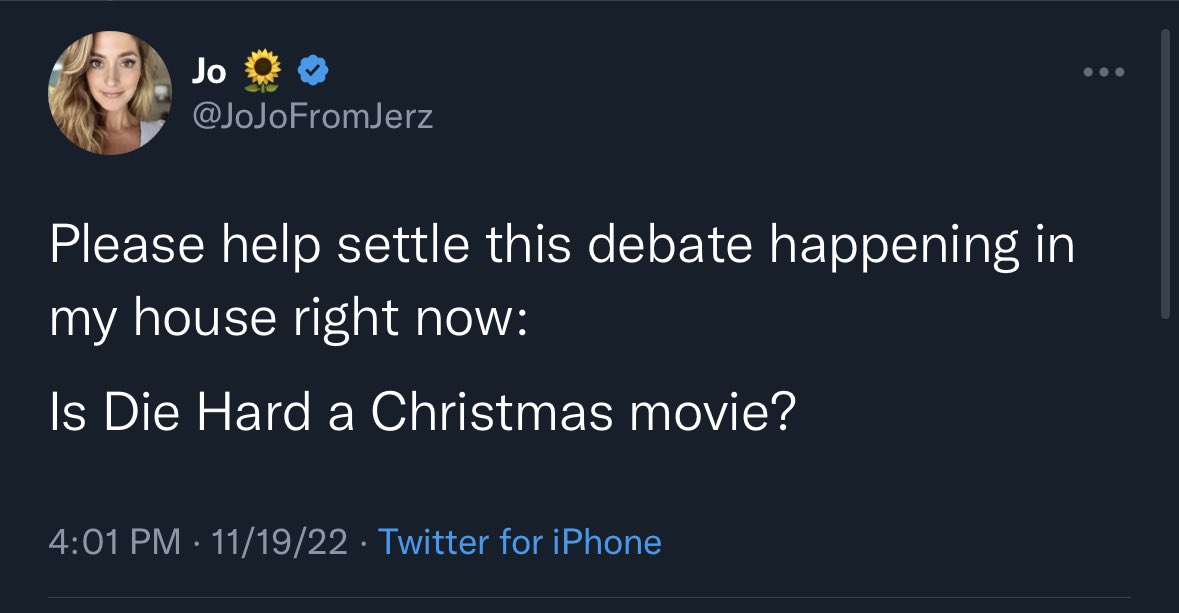Click the blue verified checkmark badge
The width and height of the screenshot is (1179, 613).
coord(313,71)
